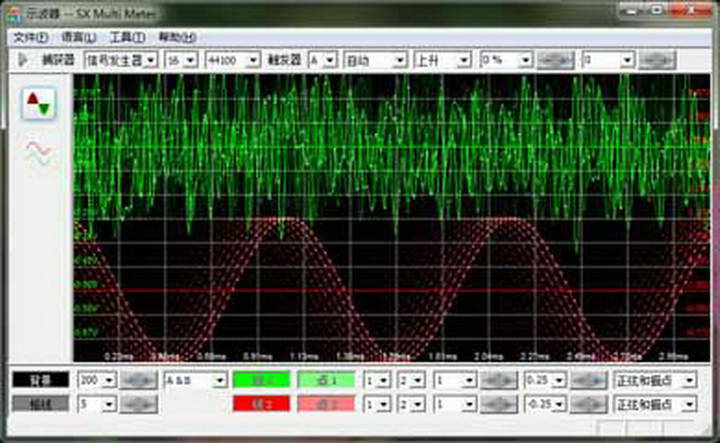Viewport: 720px width, 443px height.
Task: Click the red and green triangles icon
Action: tap(39, 103)
